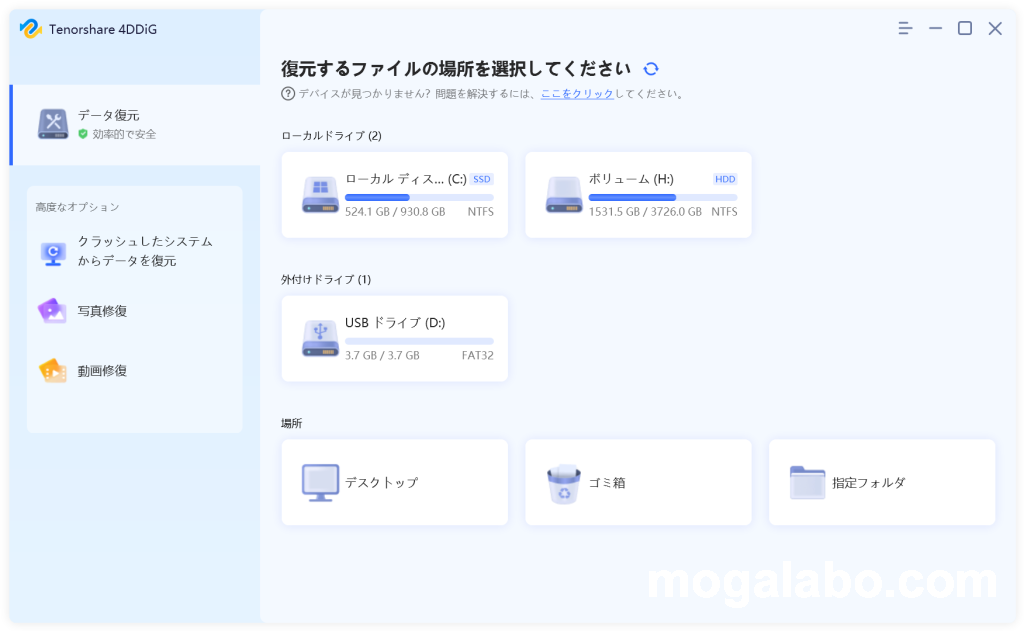Click the orange video repair icon
Viewport: 1024px width, 631px height.
pyautogui.click(x=53, y=371)
